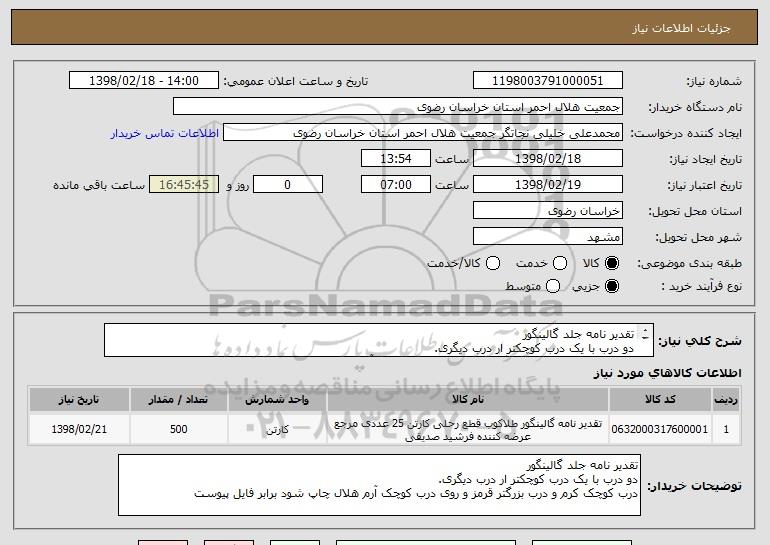Click the ساعت باقی مانده label
Viewport: 770px width, 545px height.
99,185
